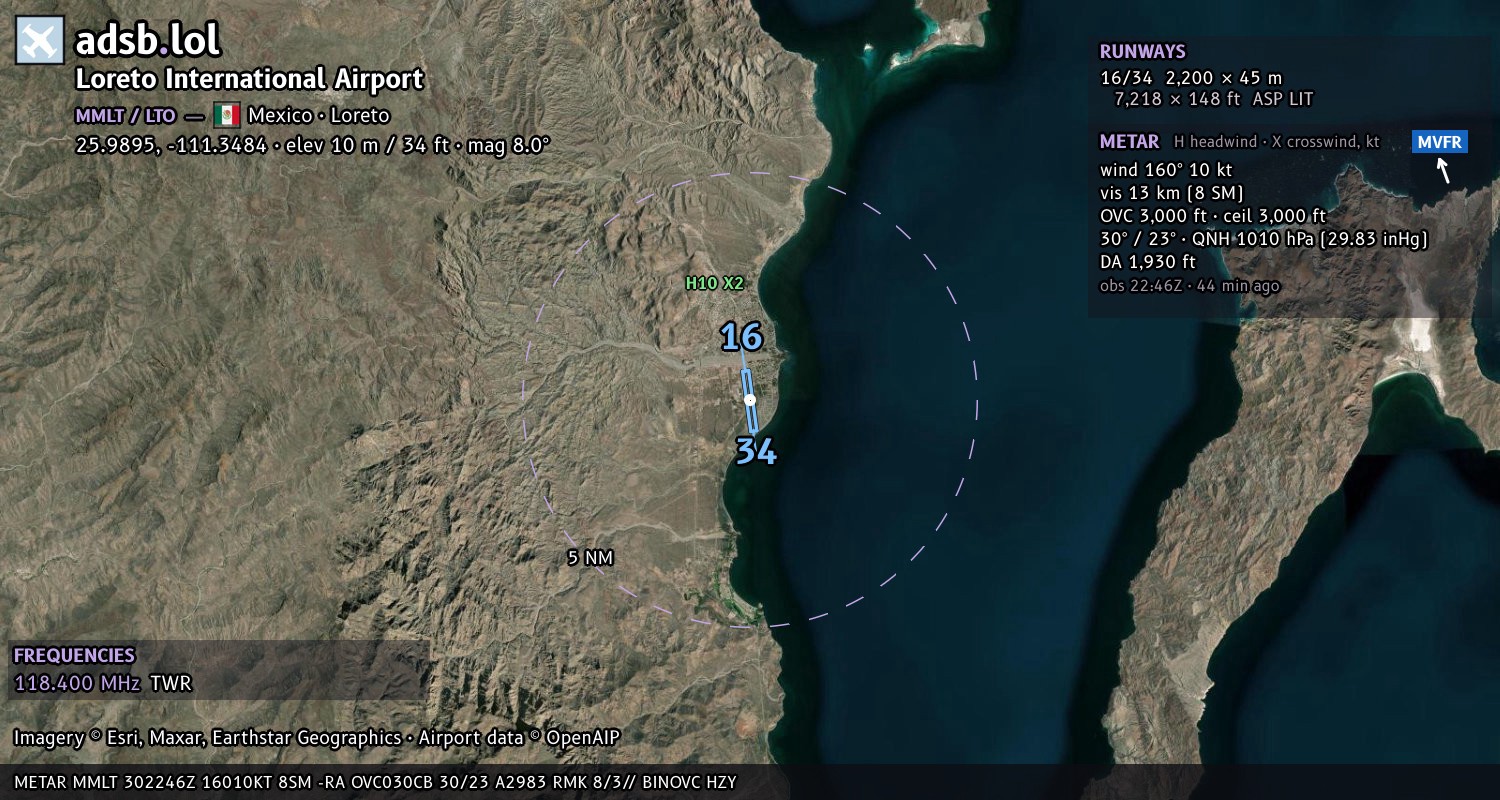Select the MVFR flight category badge
The height and width of the screenshot is (800, 1500).
pyautogui.click(x=1440, y=142)
